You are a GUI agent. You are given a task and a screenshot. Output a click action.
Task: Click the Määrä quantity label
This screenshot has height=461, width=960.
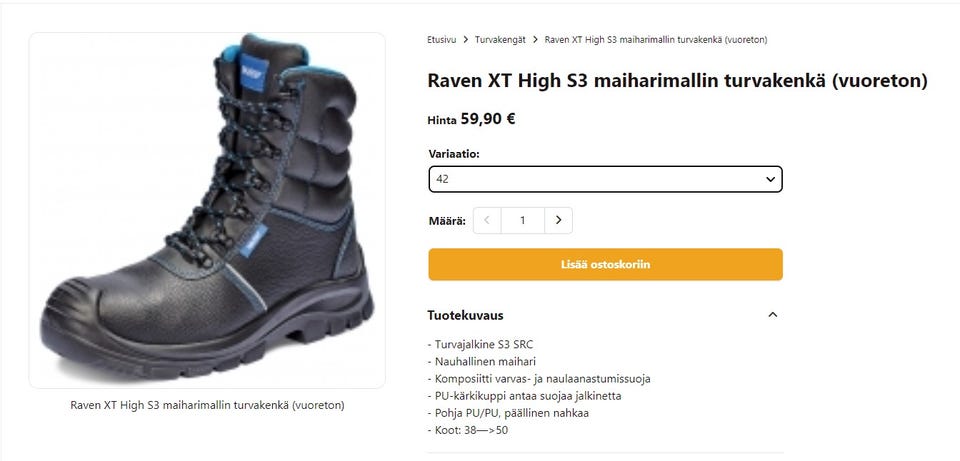[447, 220]
